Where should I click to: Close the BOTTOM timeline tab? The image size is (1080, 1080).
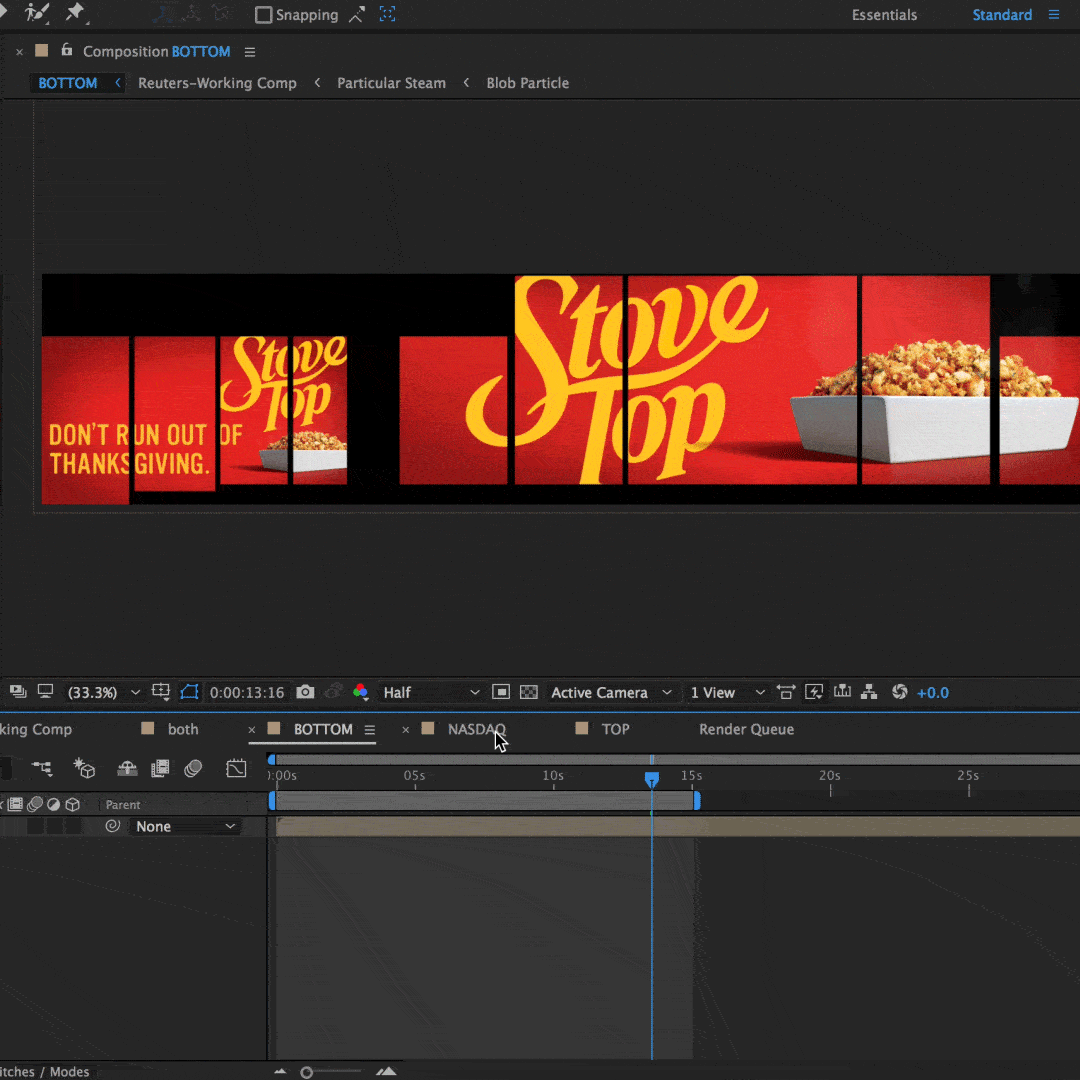(251, 729)
